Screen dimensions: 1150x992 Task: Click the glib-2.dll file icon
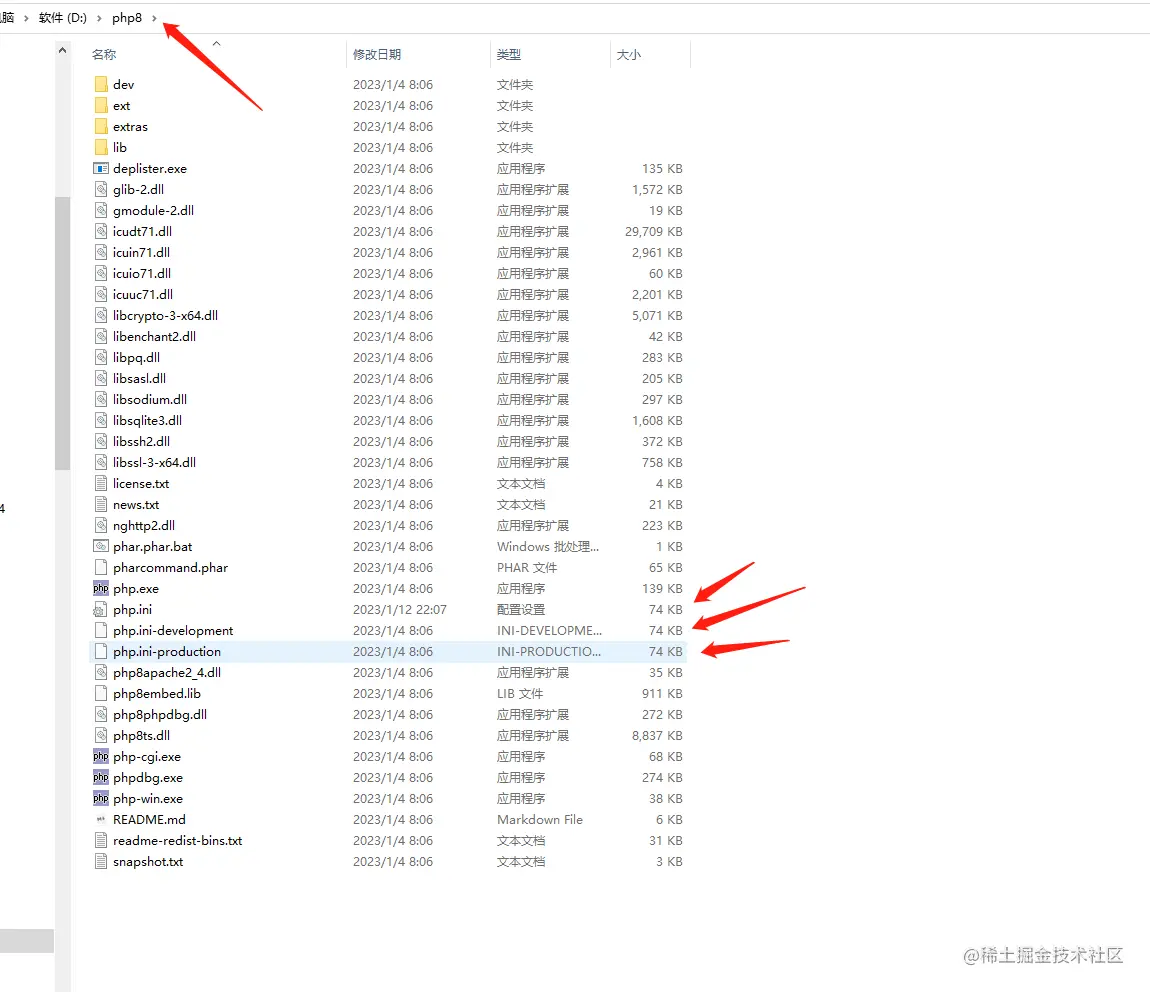[101, 189]
